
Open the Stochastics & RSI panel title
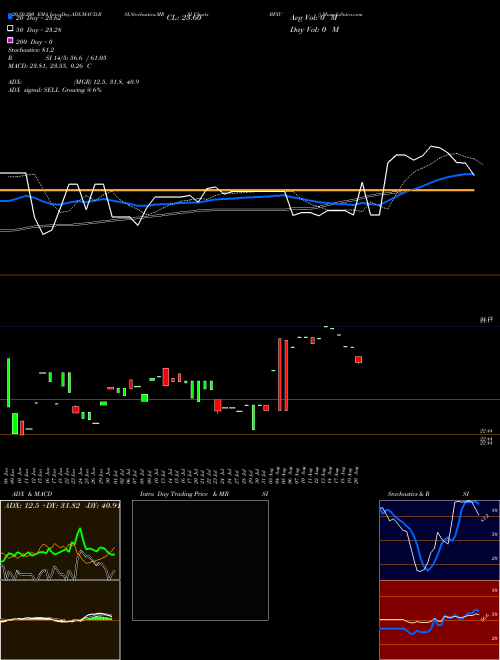[428, 494]
